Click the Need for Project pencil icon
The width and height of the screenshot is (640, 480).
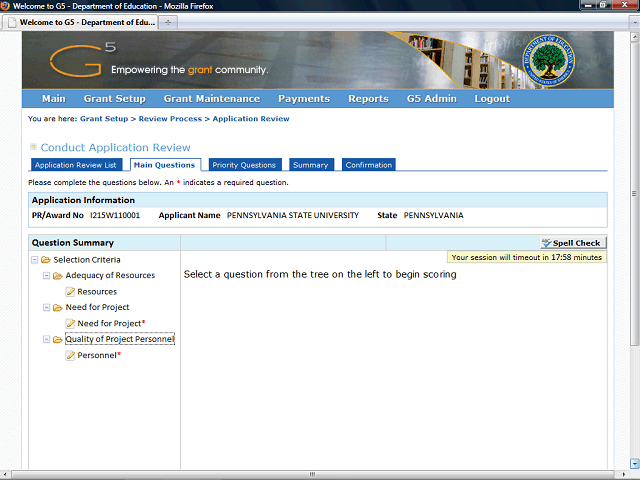pyautogui.click(x=70, y=323)
